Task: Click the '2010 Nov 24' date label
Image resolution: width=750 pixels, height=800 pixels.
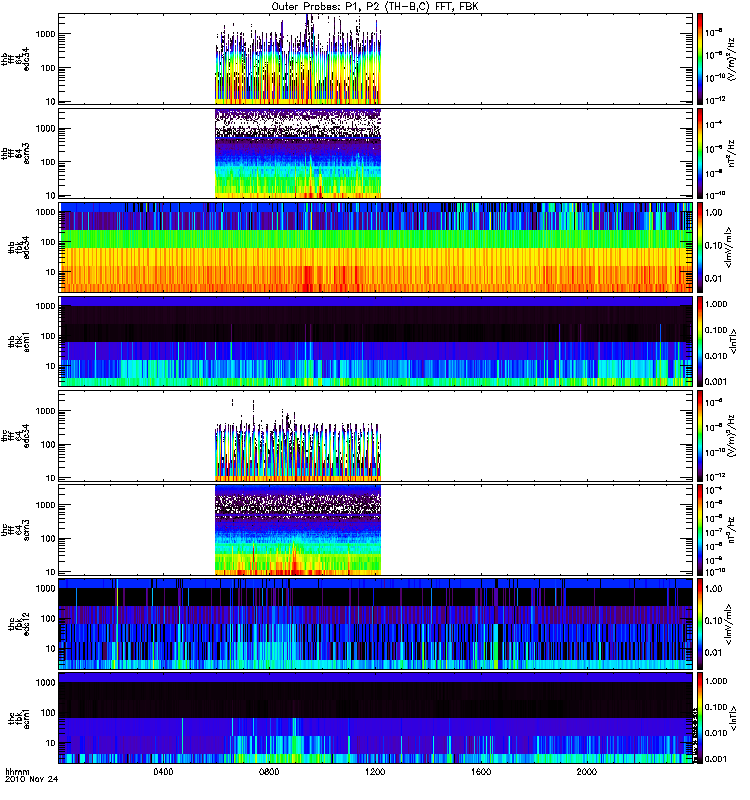Action: (32, 779)
